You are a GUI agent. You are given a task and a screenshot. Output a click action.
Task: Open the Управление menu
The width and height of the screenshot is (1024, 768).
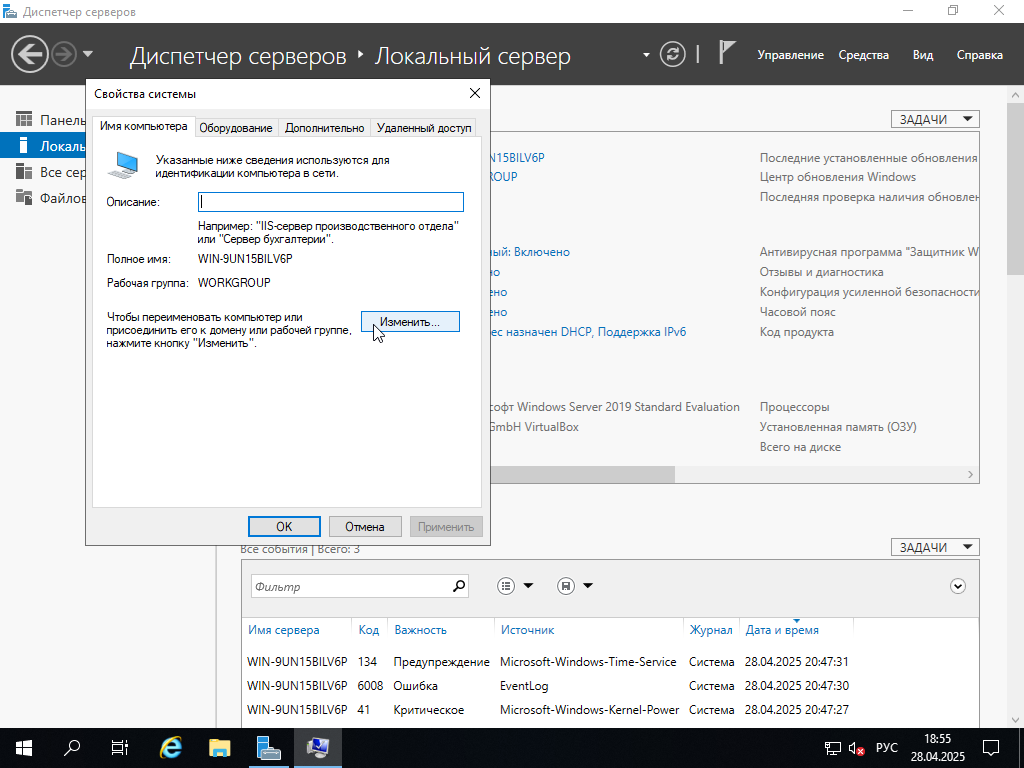pyautogui.click(x=790, y=55)
